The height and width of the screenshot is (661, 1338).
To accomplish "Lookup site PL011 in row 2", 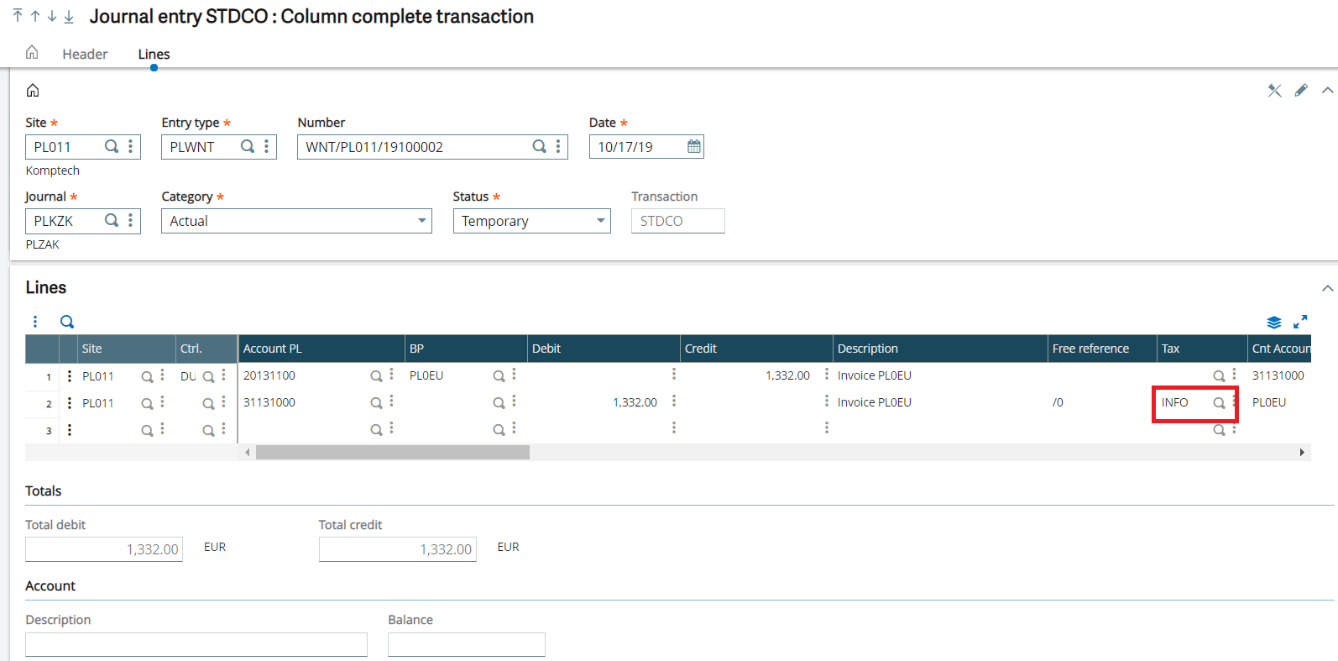I will click(147, 403).
